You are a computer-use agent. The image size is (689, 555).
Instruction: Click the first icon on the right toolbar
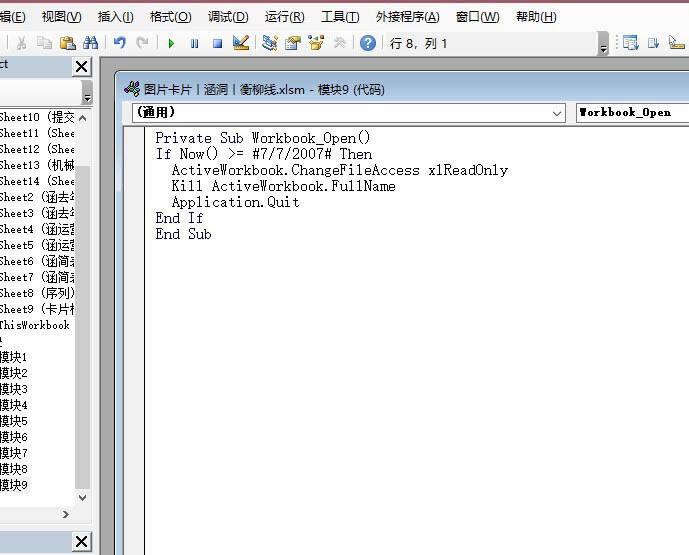[x=631, y=43]
